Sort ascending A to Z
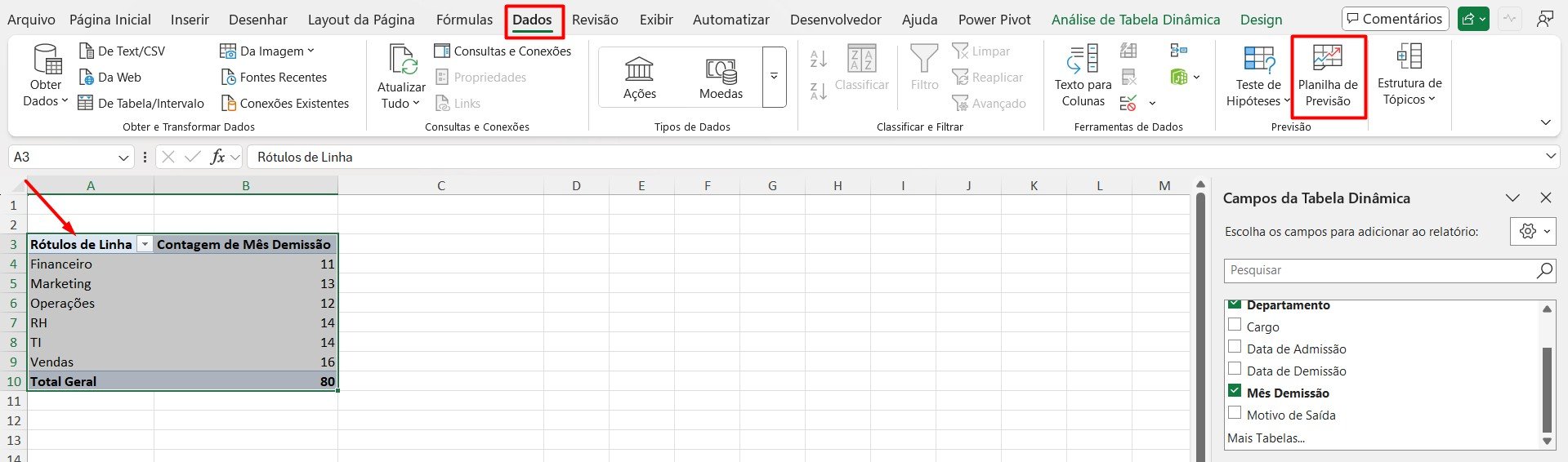Screen dimensions: 1568x462 pos(818,59)
